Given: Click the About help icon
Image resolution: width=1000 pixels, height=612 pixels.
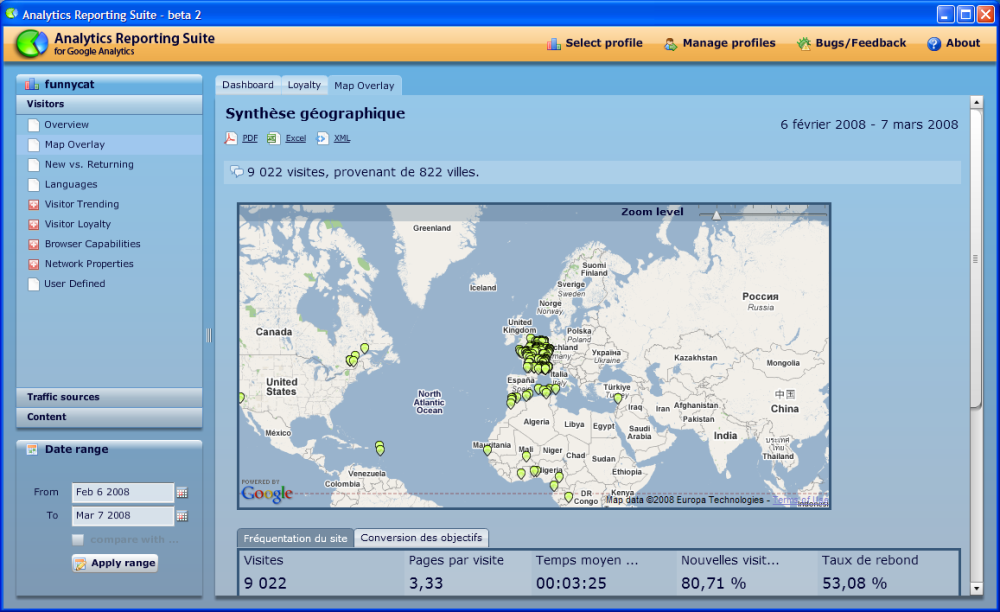Looking at the screenshot, I should point(934,44).
